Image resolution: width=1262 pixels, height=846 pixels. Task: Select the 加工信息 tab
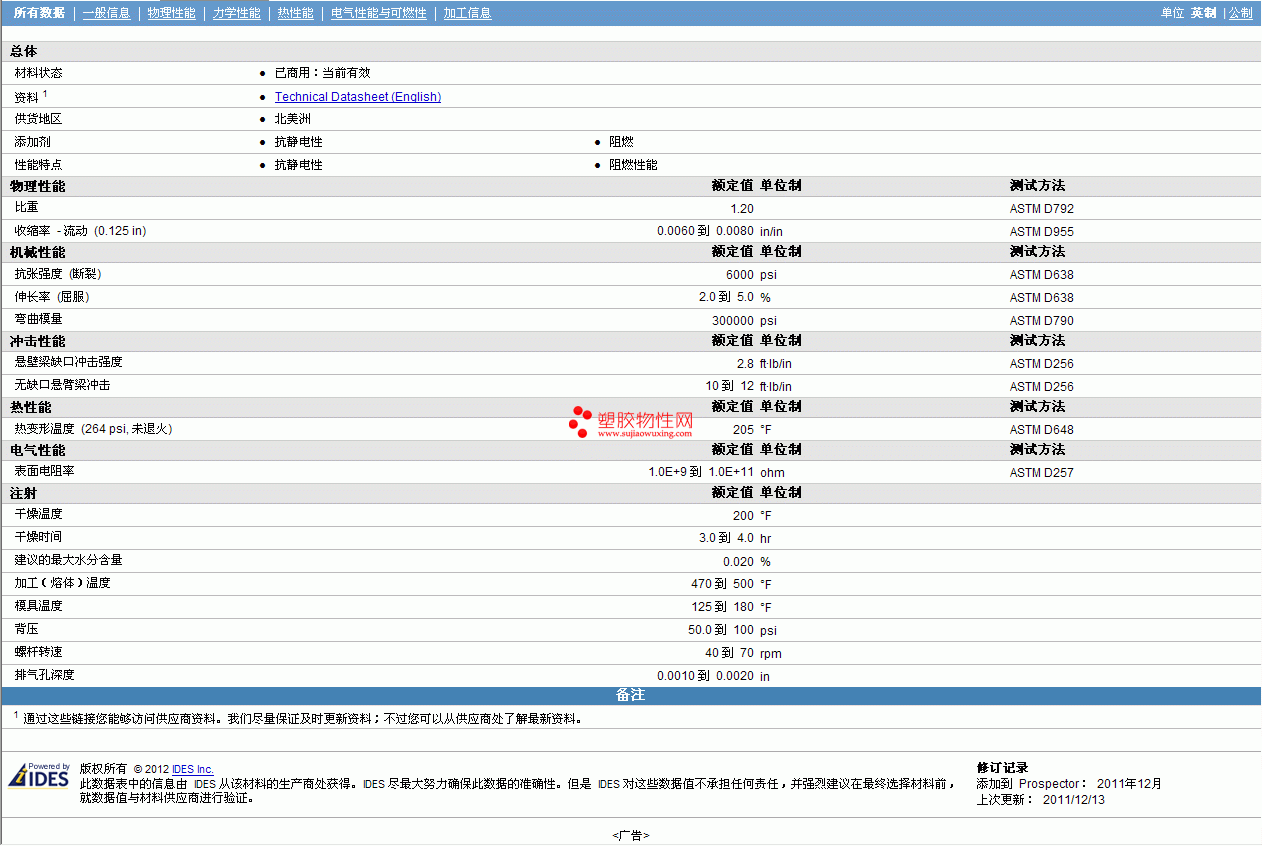(467, 13)
